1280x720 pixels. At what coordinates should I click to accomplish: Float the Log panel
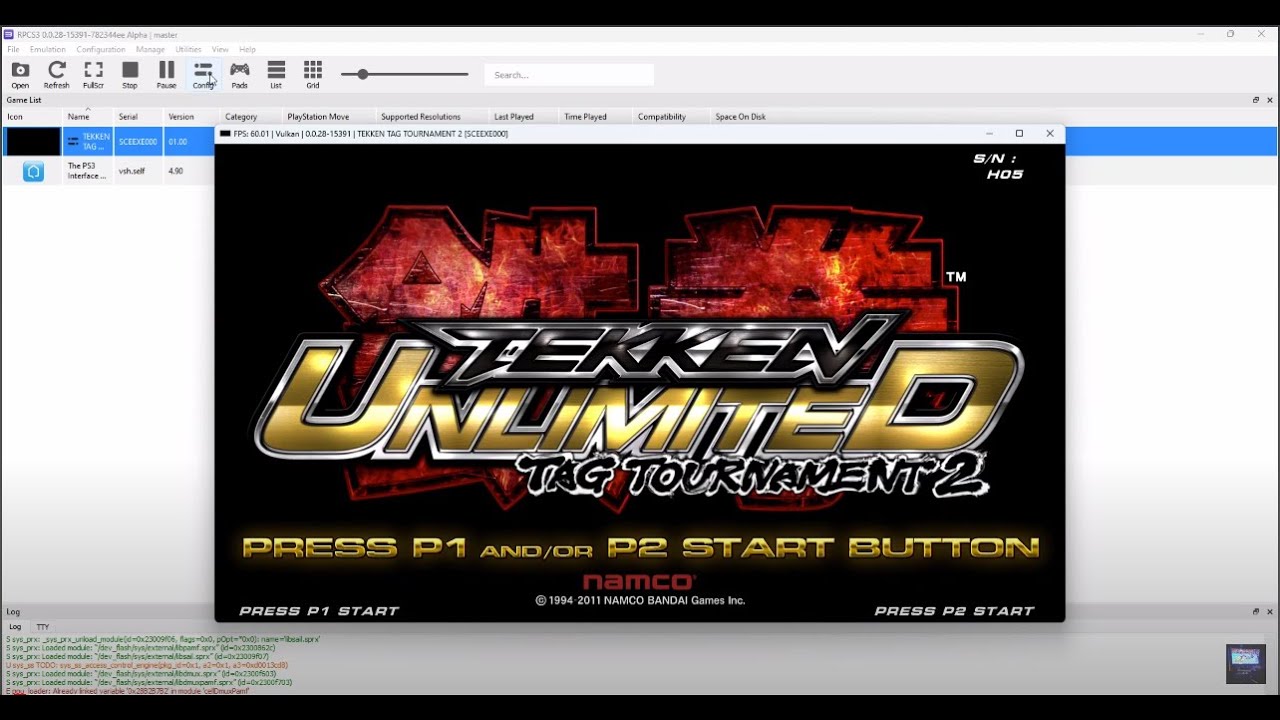pyautogui.click(x=1256, y=611)
